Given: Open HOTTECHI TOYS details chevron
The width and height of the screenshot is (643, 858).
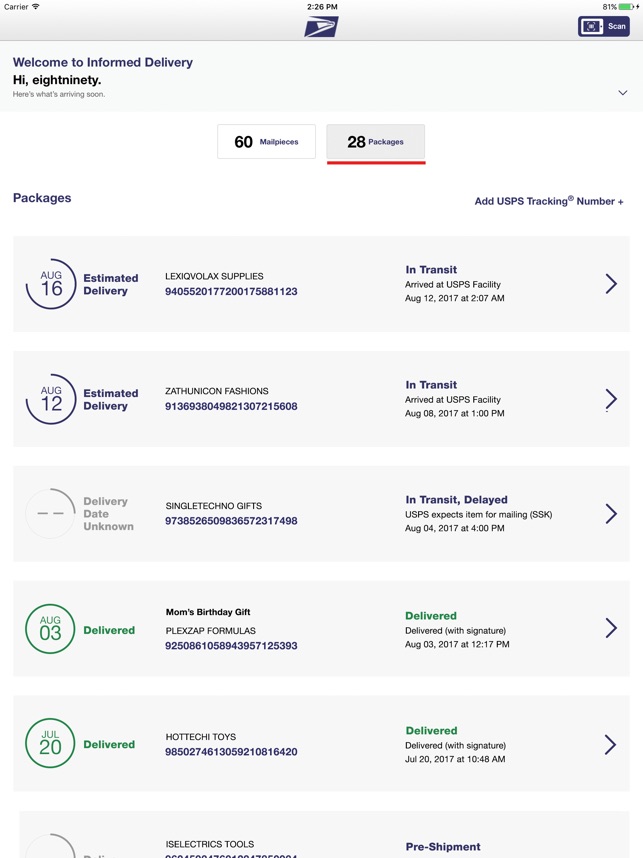Looking at the screenshot, I should coord(611,744).
